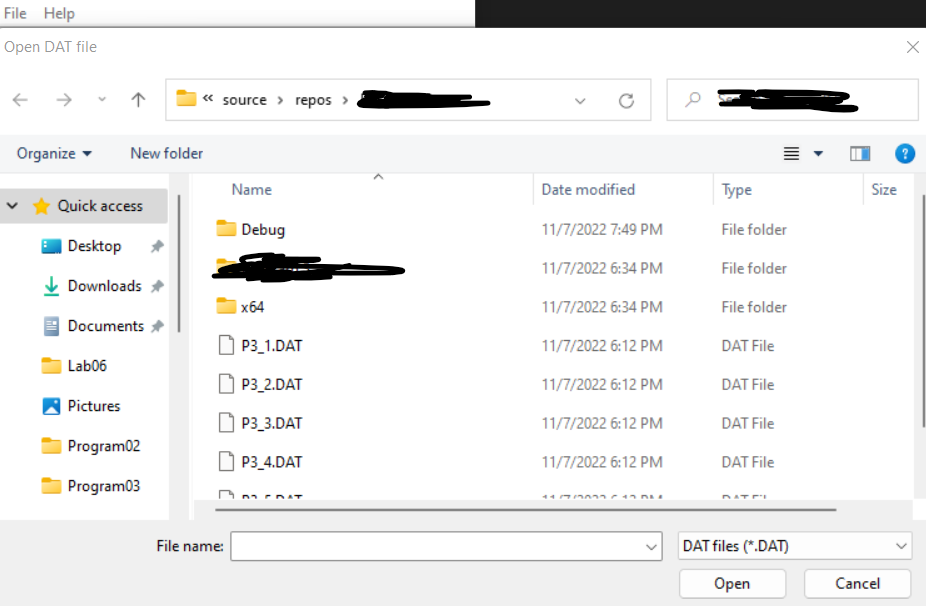This screenshot has width=926, height=606.
Task: Select 'repos' in the address breadcrumb
Action: point(313,100)
